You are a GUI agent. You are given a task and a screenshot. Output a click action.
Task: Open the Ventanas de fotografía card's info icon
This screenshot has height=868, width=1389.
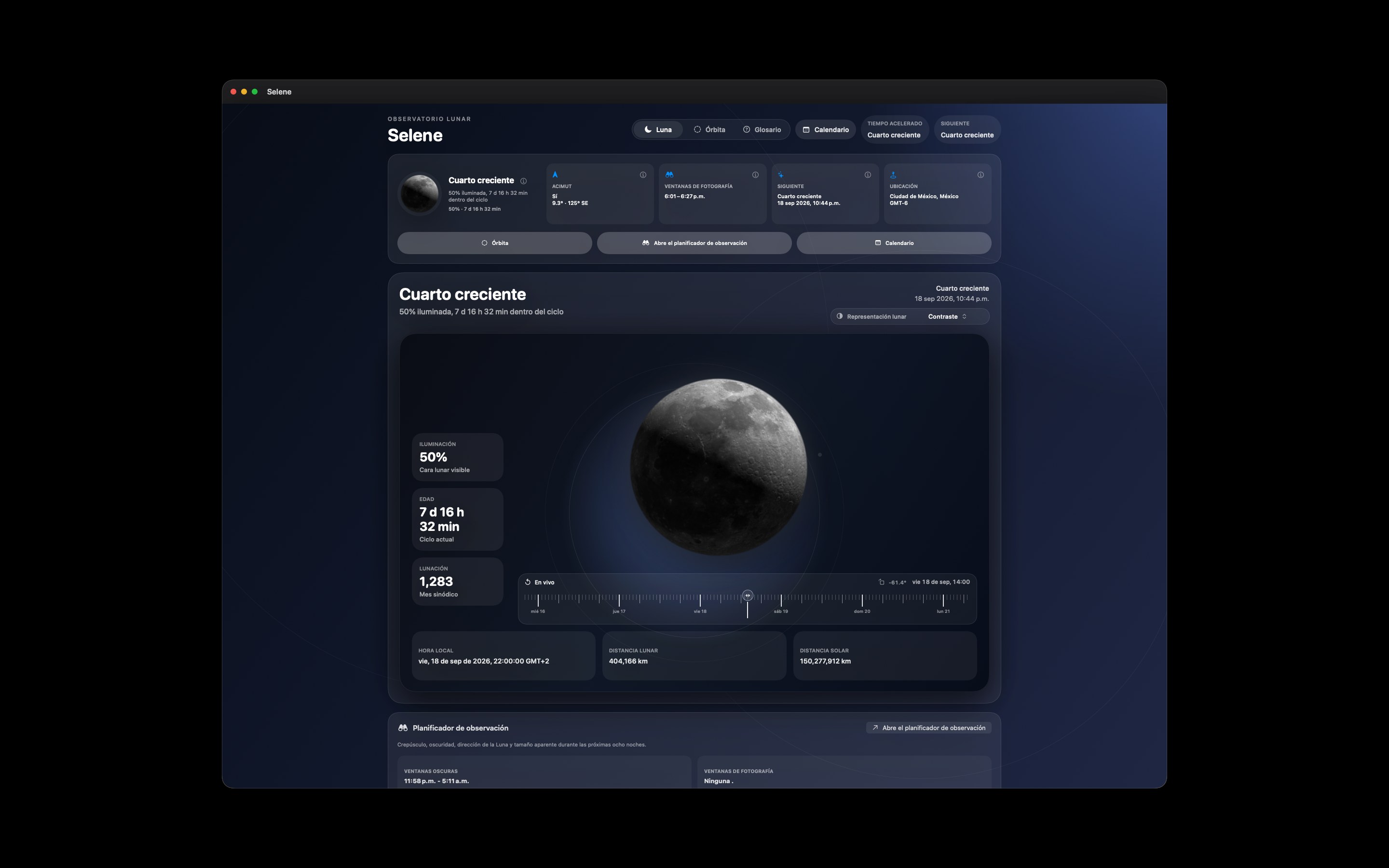[x=755, y=175]
